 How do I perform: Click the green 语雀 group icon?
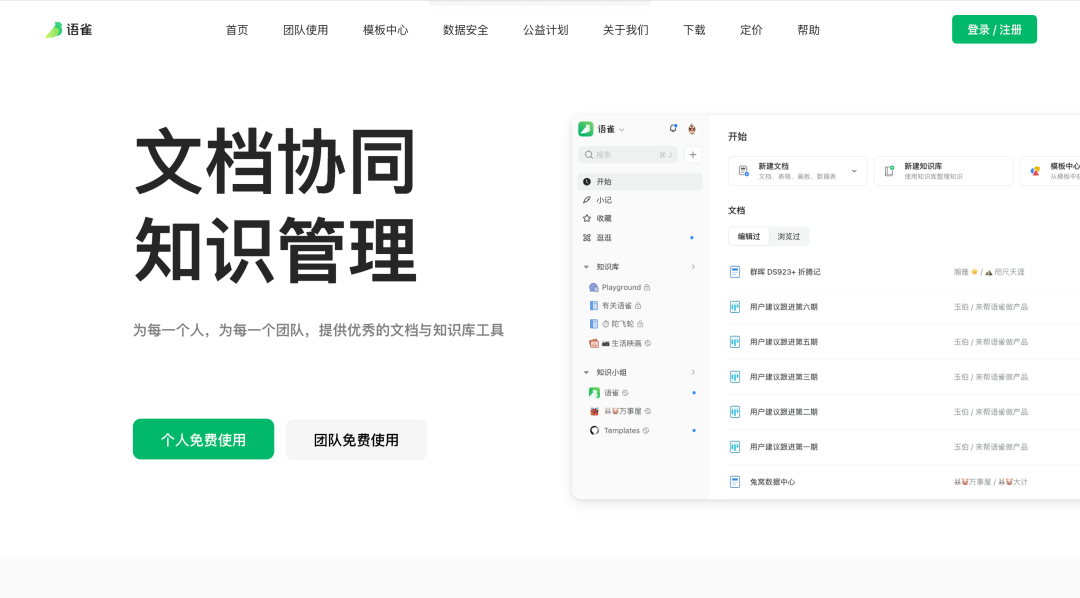pos(594,393)
